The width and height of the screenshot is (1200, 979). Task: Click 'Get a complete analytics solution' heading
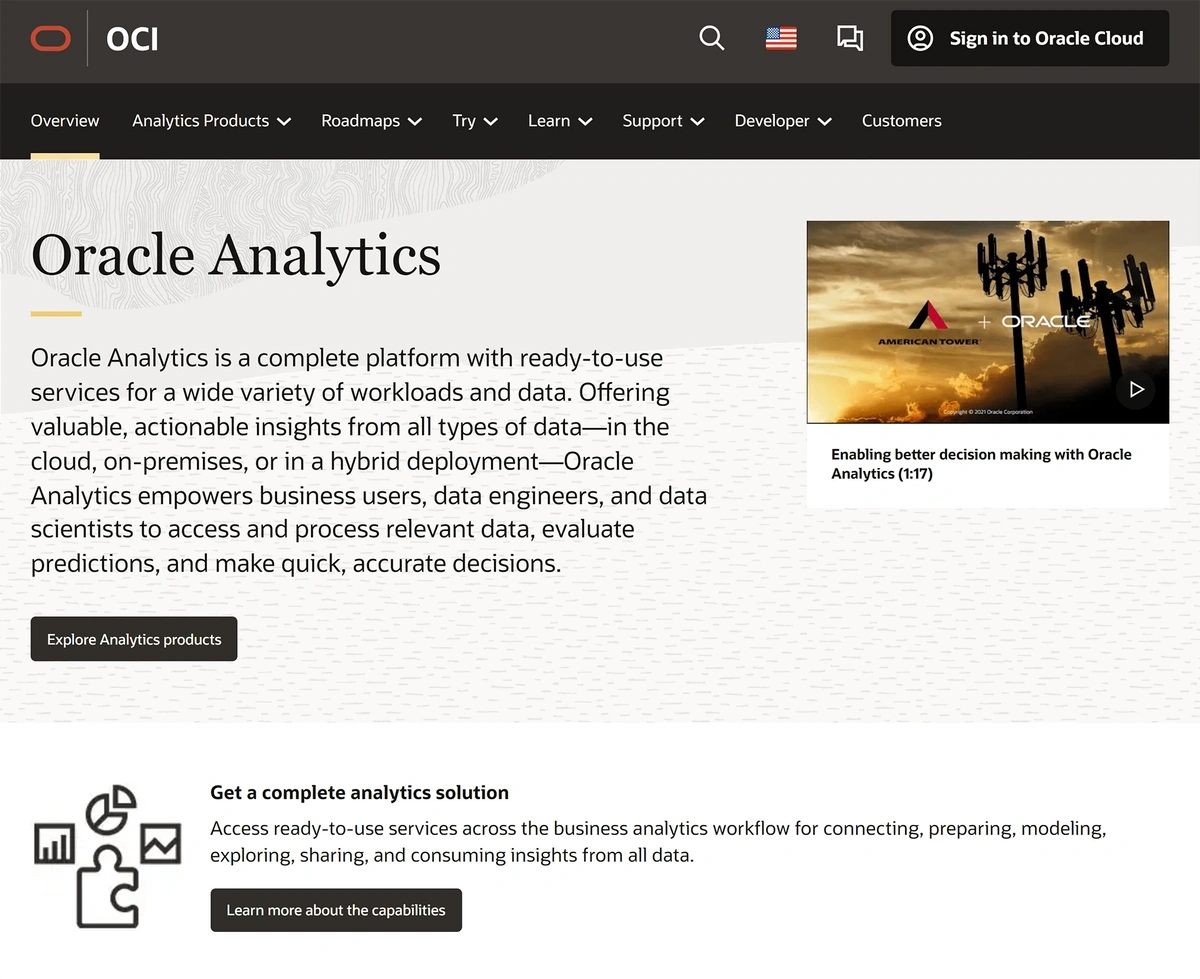tap(359, 793)
